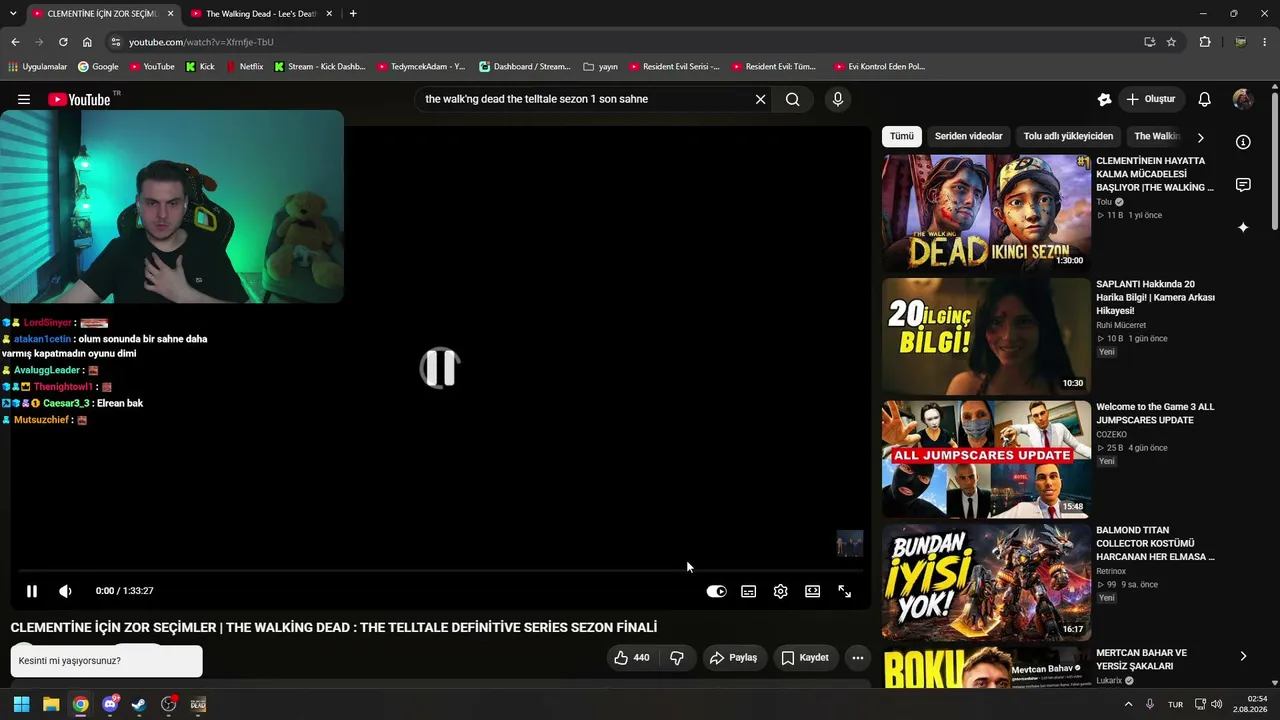Open the video info side panel icon
Image resolution: width=1280 pixels, height=720 pixels.
(x=1243, y=142)
